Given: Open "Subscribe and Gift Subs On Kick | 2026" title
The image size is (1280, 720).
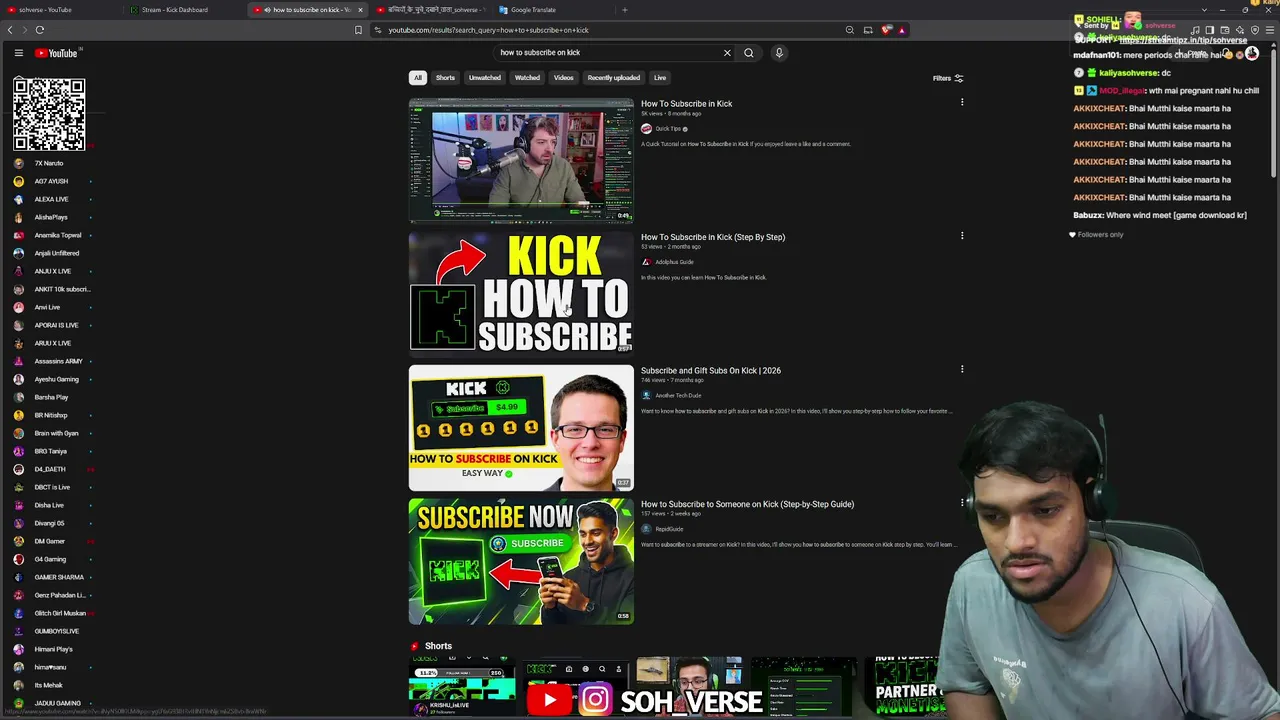Looking at the screenshot, I should coord(711,371).
